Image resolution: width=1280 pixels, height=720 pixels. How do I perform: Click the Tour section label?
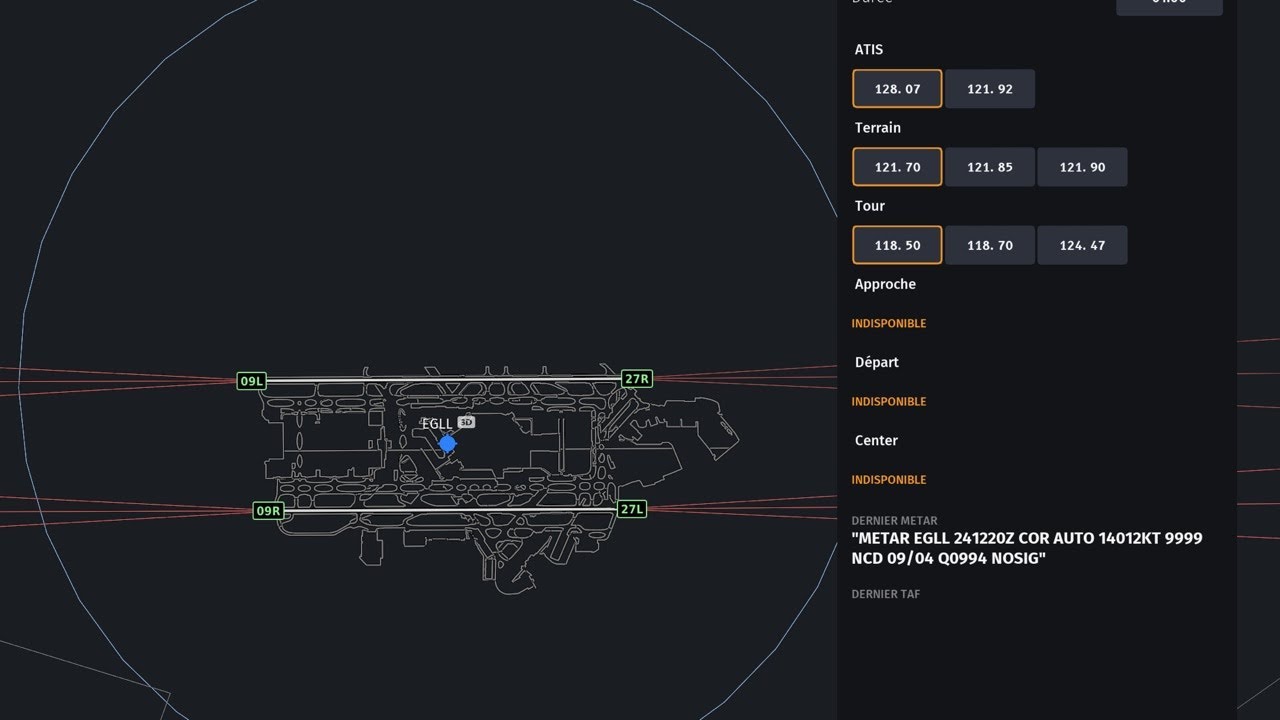tap(869, 206)
